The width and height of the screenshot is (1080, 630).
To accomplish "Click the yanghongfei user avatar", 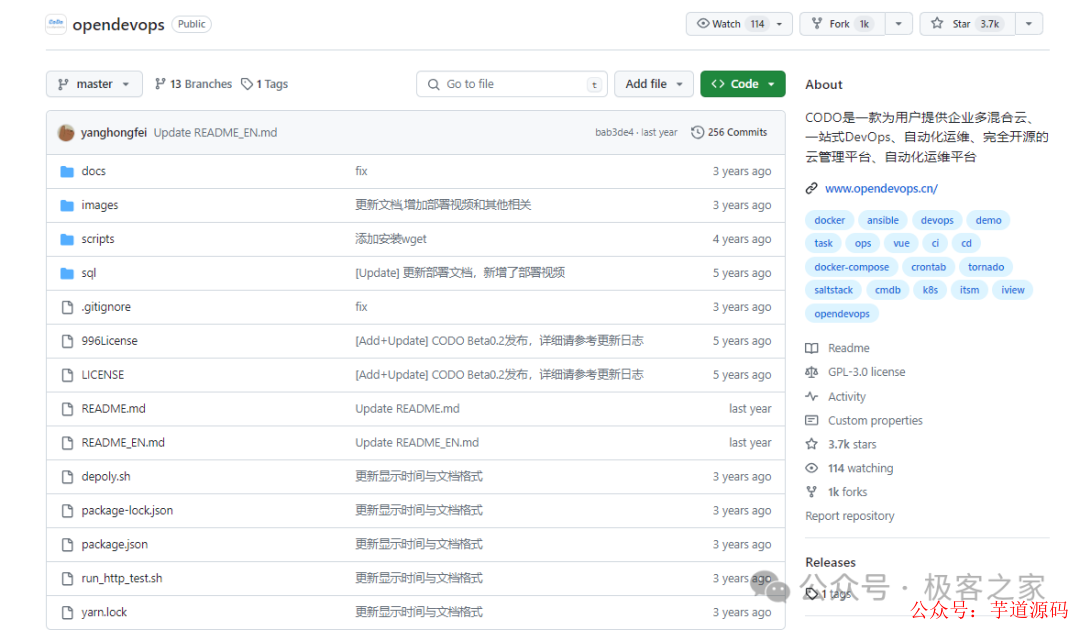I will tap(66, 132).
